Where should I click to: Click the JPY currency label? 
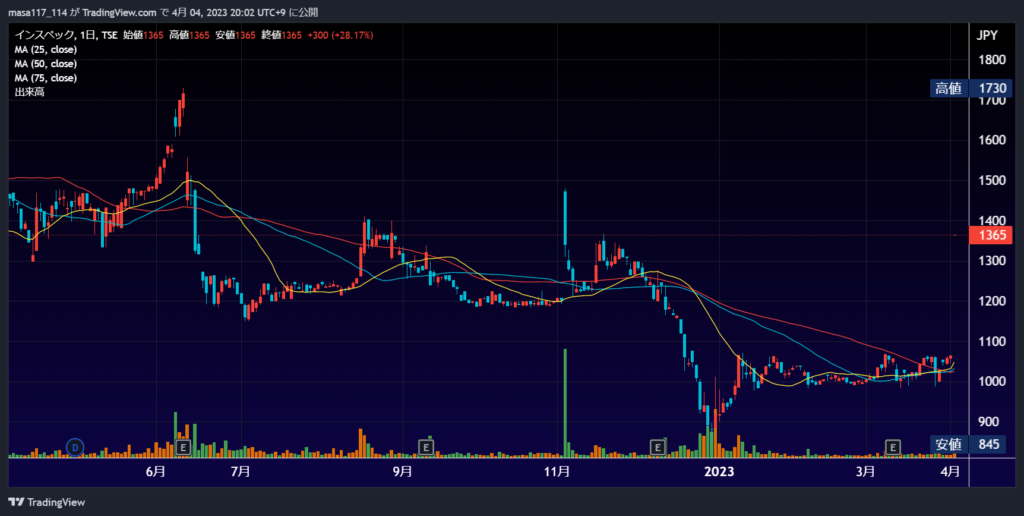tap(987, 36)
